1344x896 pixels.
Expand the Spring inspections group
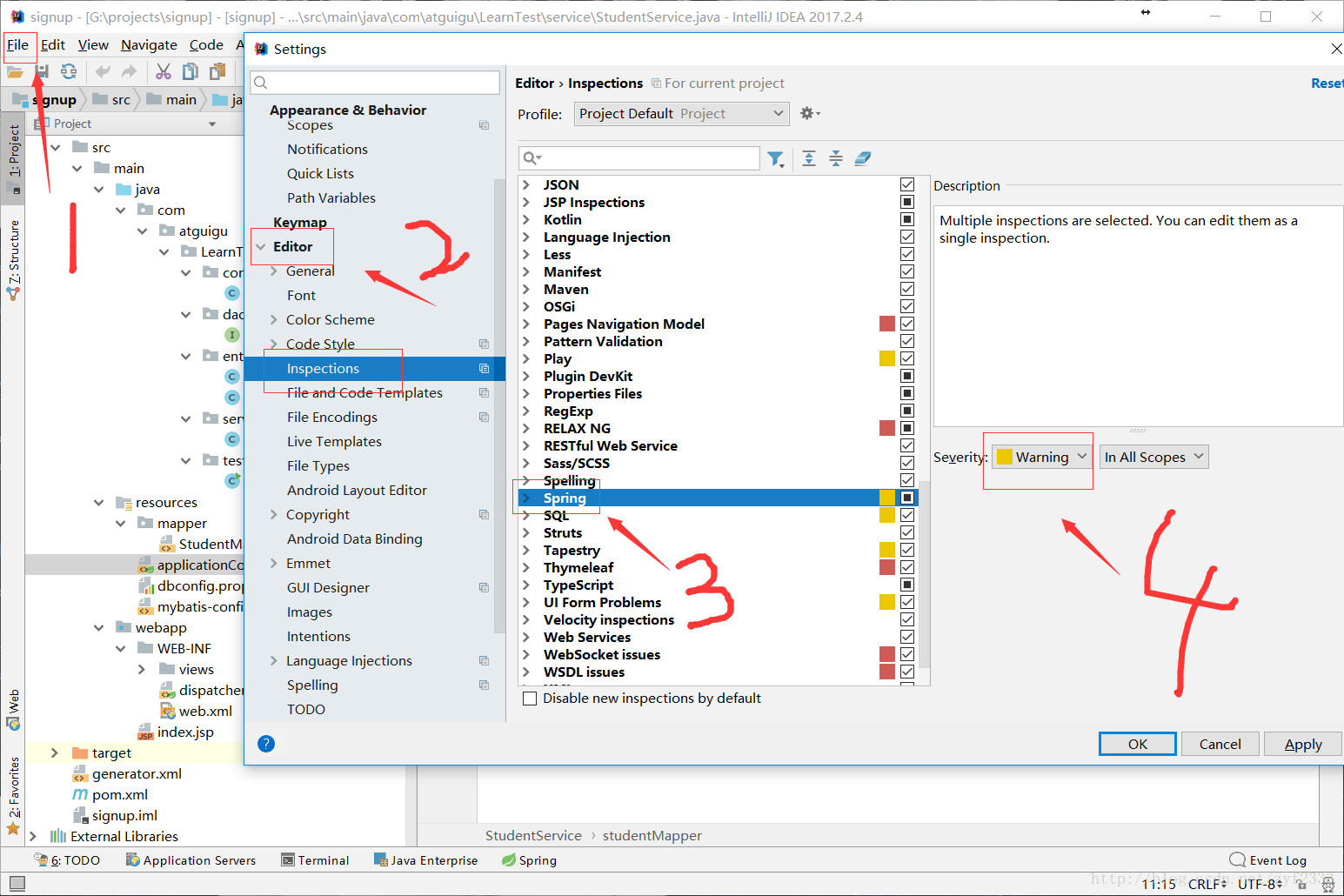coord(526,498)
